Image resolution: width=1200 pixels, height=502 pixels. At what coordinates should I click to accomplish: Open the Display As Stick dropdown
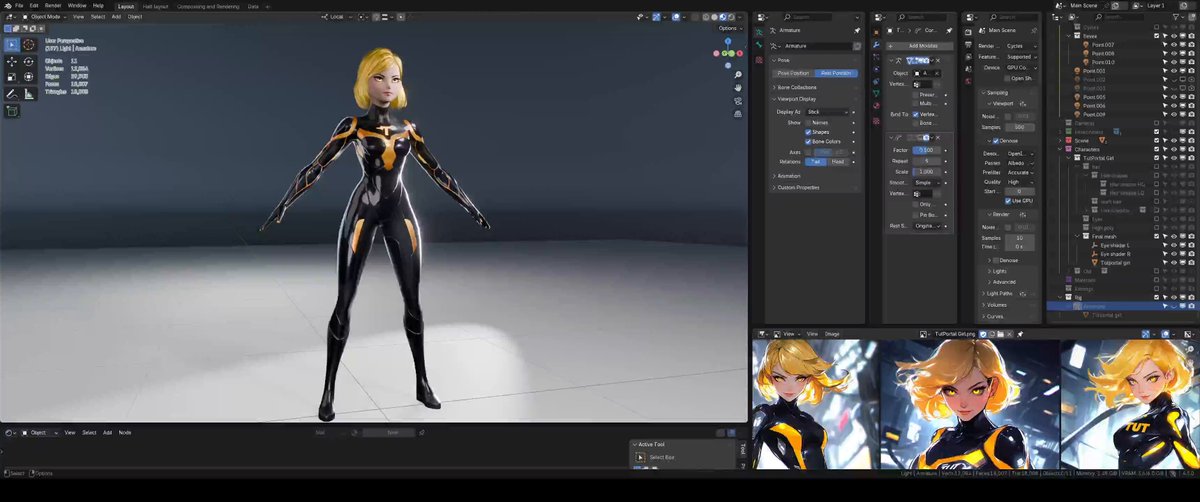click(x=830, y=112)
